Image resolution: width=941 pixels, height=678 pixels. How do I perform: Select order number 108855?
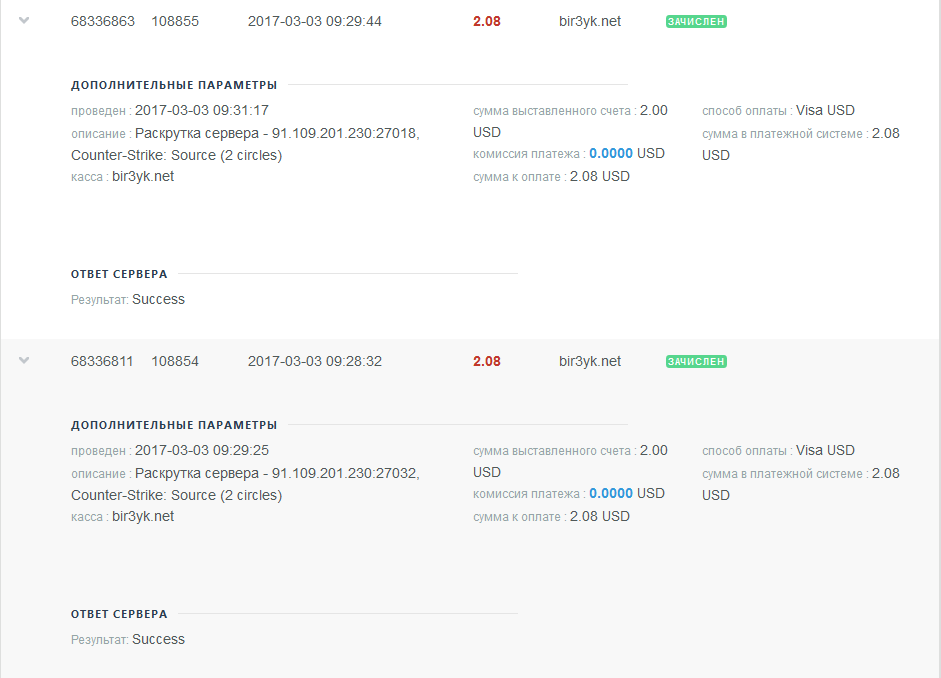(175, 21)
